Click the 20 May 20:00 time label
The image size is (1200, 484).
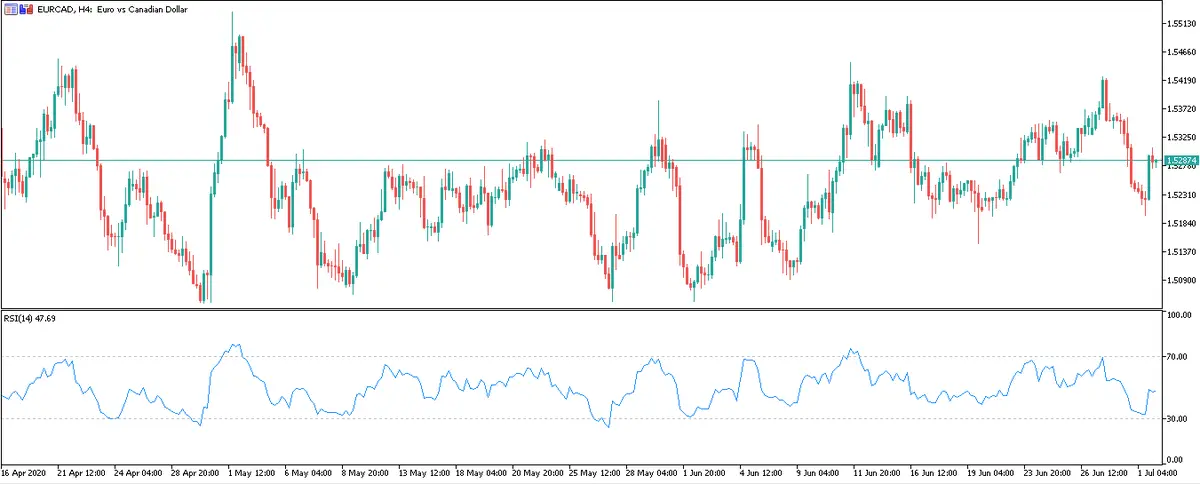[x=538, y=471]
